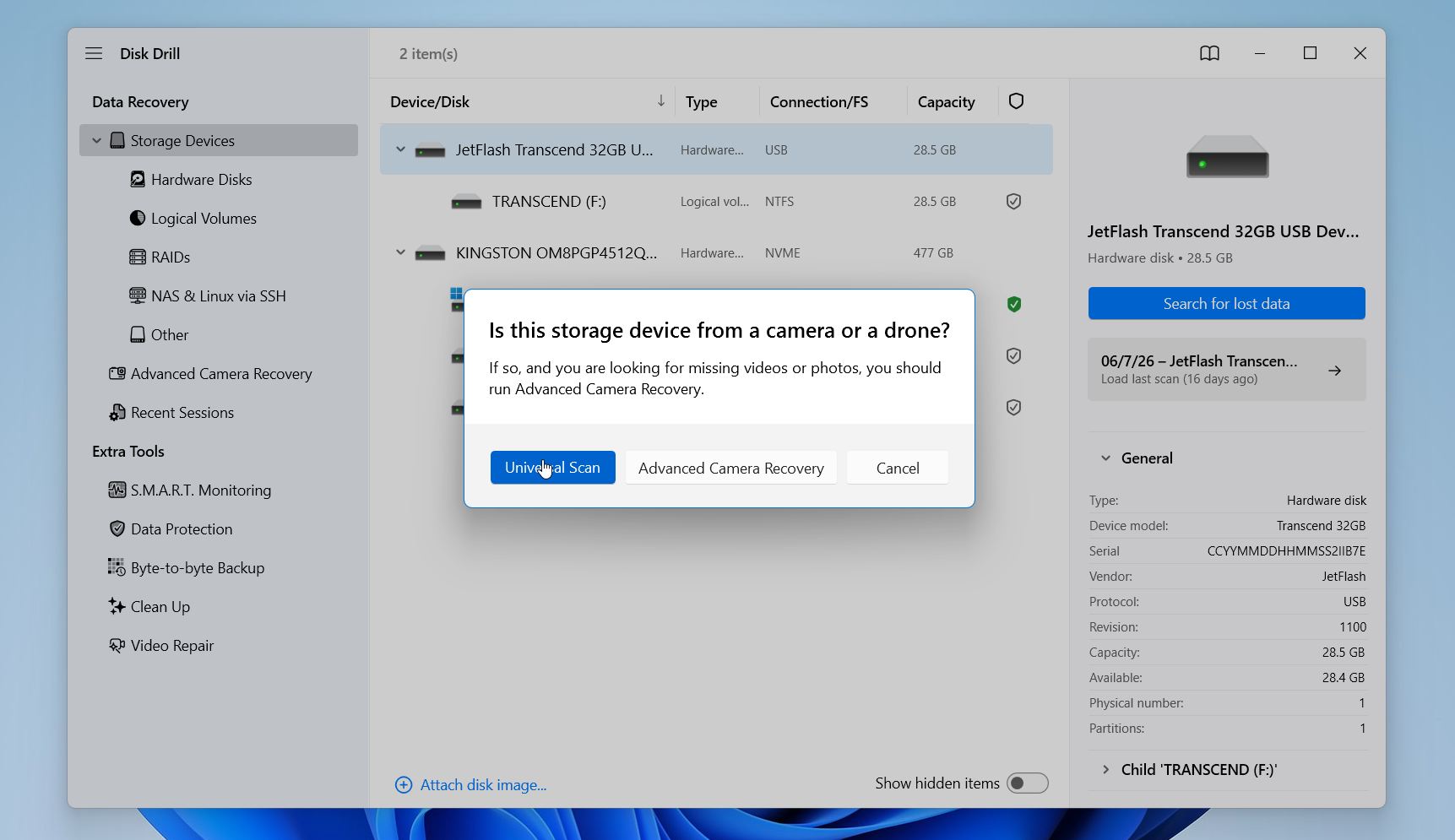1455x840 pixels.
Task: Click the Type column header
Action: [702, 101]
